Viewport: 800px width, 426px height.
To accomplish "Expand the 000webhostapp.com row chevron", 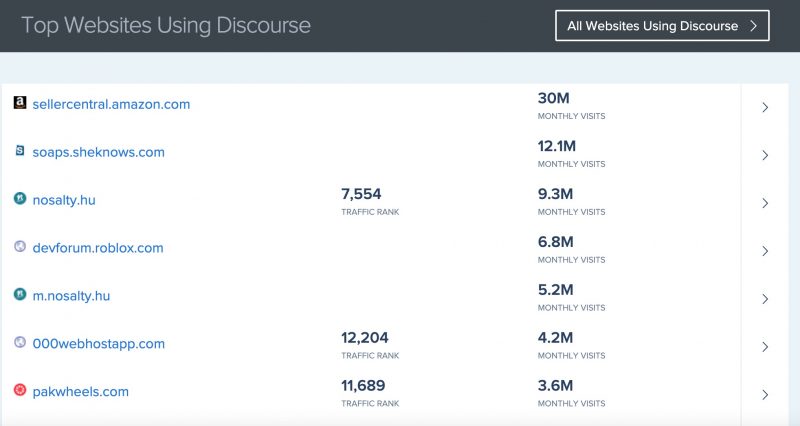I will coord(765,348).
